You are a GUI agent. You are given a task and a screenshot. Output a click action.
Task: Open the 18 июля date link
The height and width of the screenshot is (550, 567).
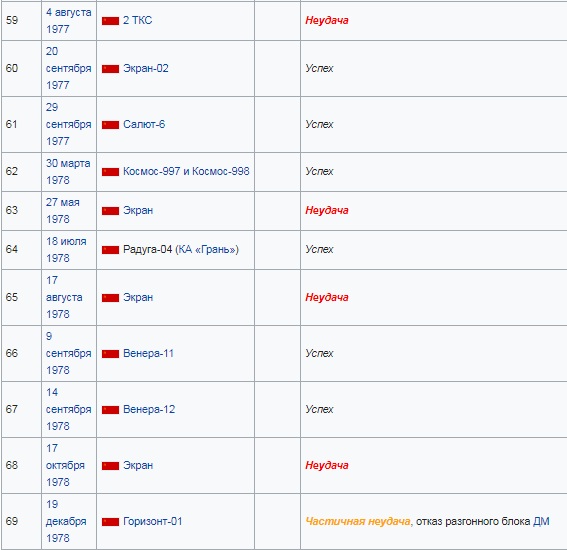66,242
